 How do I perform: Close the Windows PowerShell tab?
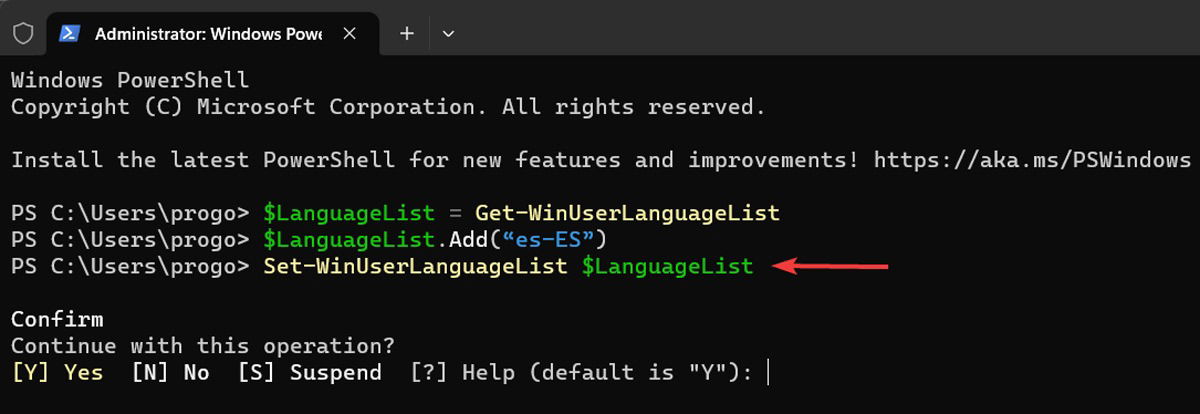[x=349, y=33]
